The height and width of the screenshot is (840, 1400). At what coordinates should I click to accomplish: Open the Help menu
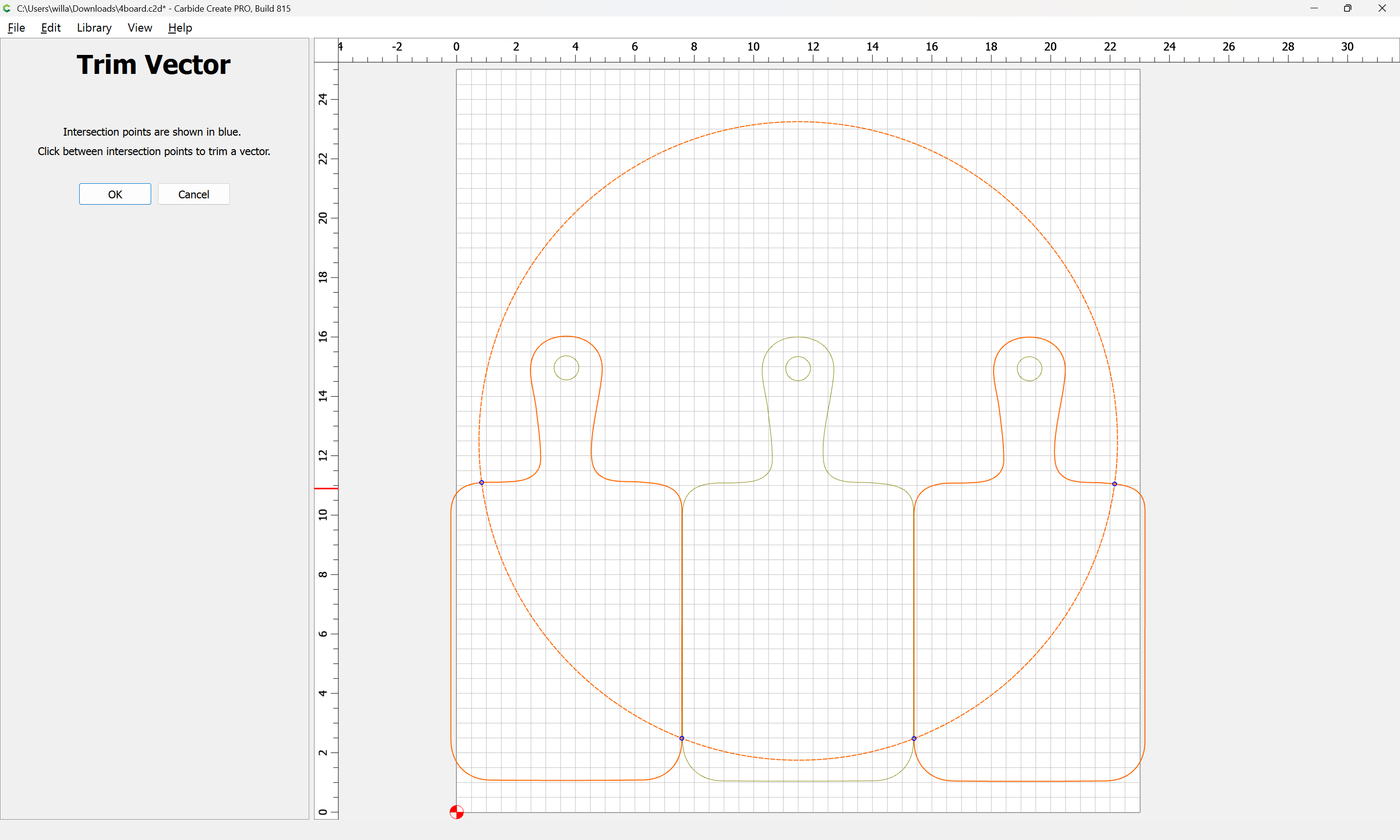point(180,28)
